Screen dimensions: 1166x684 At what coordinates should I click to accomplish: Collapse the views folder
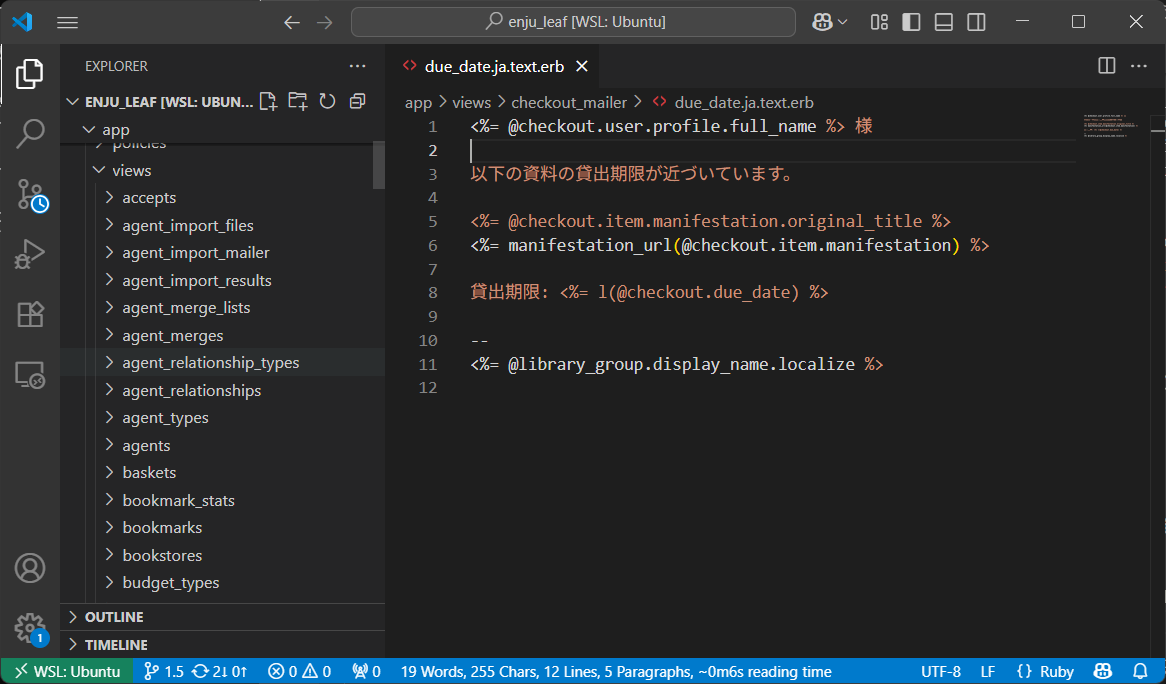pyautogui.click(x=222, y=171)
